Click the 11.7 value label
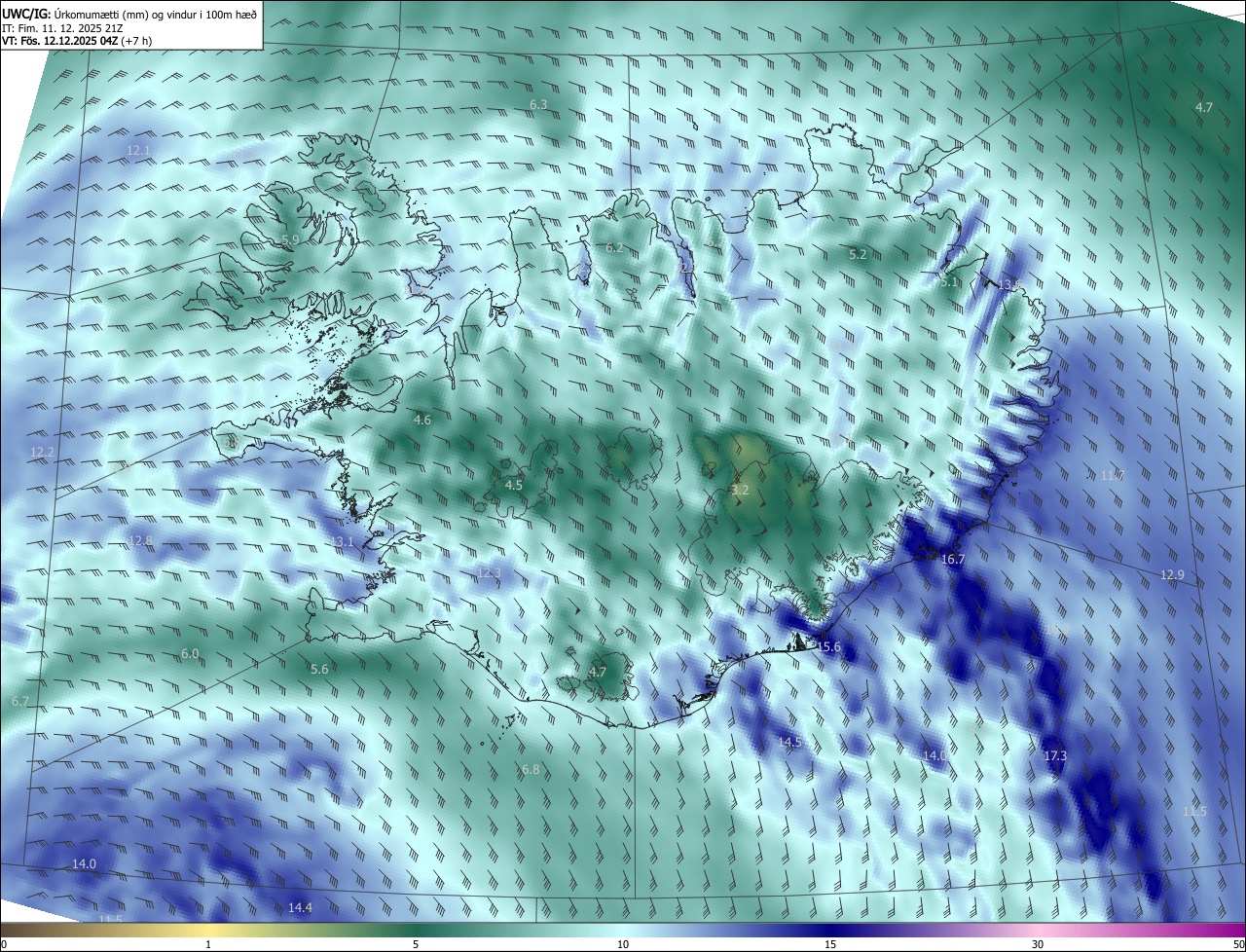This screenshot has height=952, width=1246. coord(1113,475)
